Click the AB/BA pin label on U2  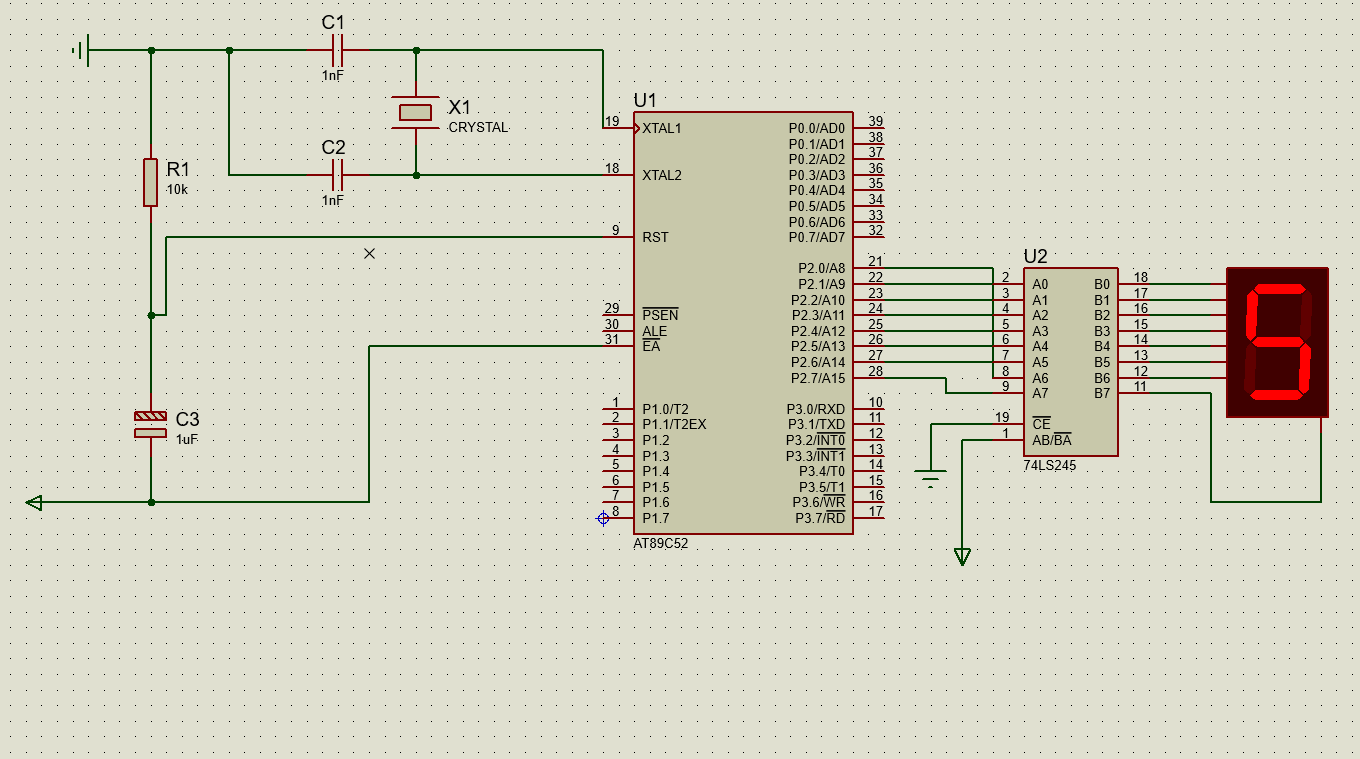[1052, 440]
